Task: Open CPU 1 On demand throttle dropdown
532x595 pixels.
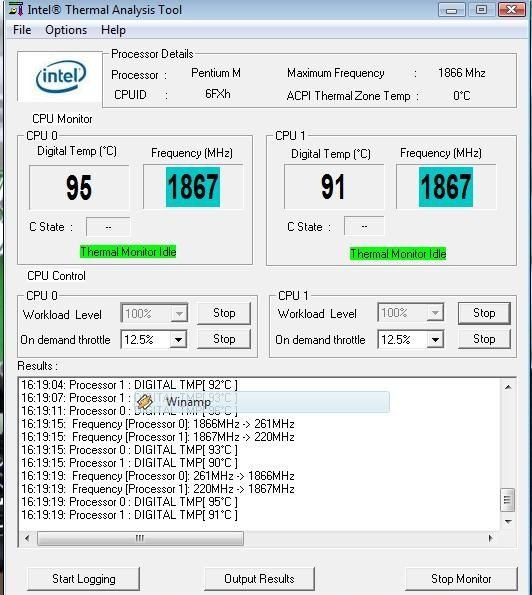Action: pos(435,340)
